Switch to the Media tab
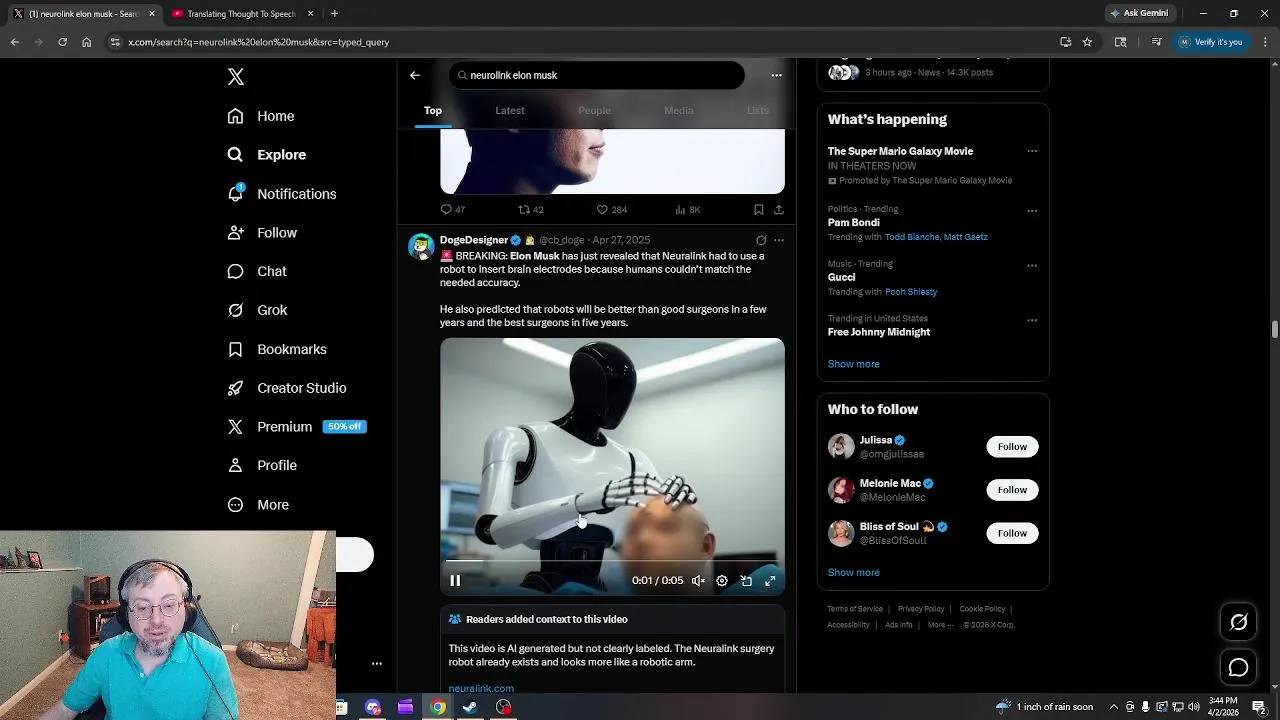Screen dimensions: 1280x720 pyautogui.click(x=678, y=110)
